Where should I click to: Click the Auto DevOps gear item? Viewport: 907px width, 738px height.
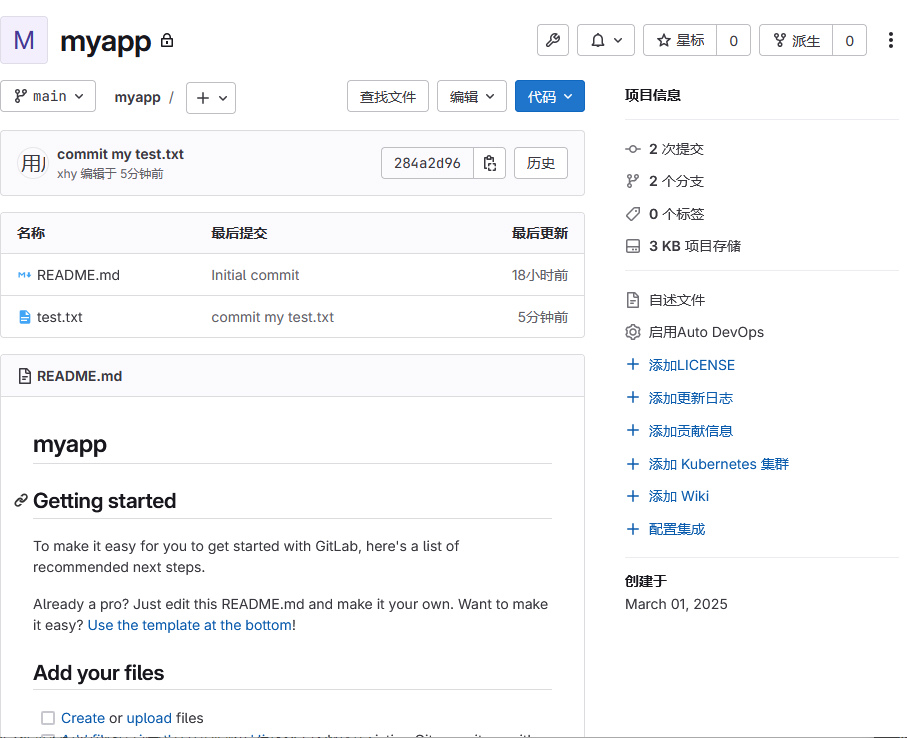click(x=706, y=332)
